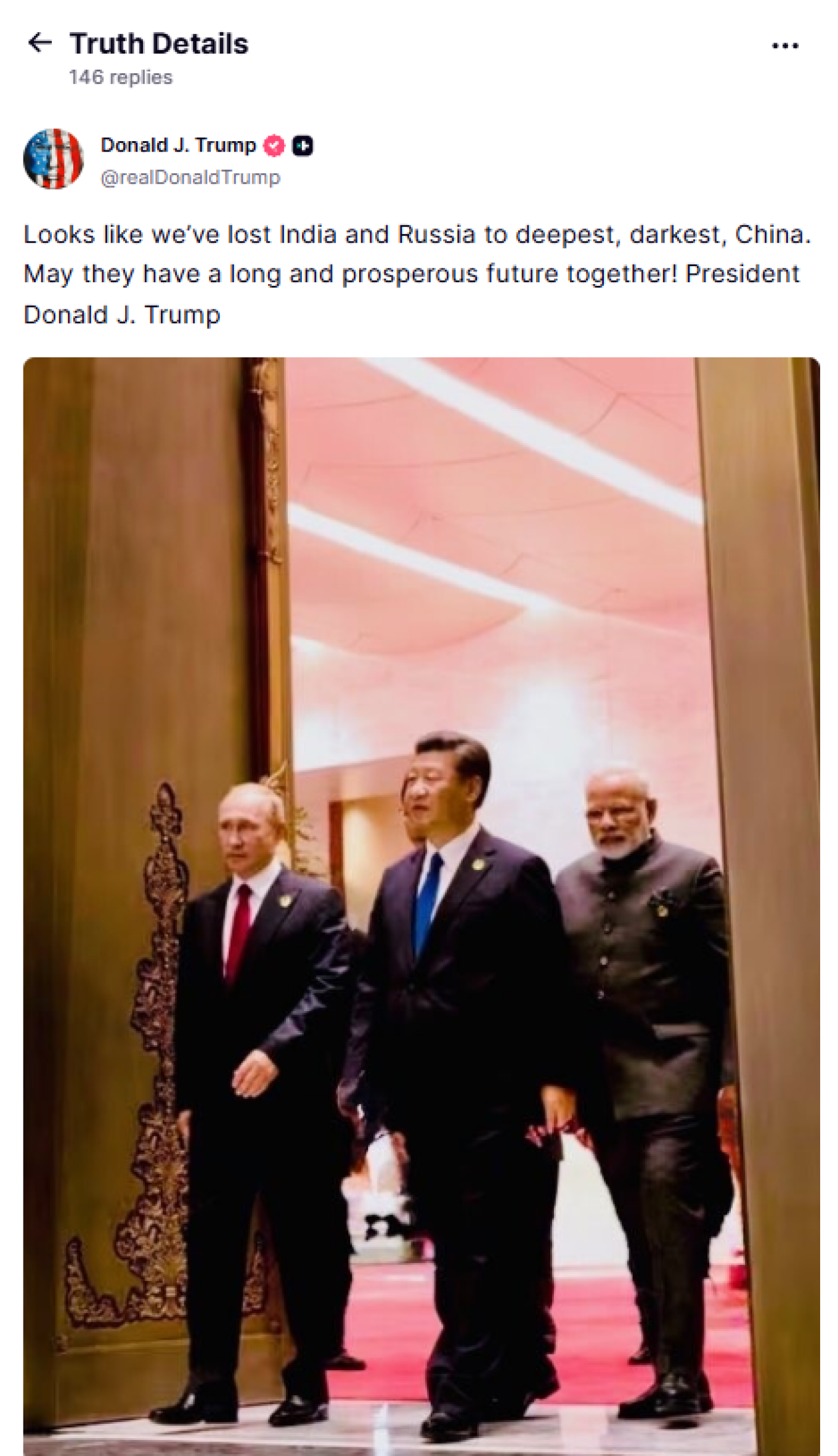This screenshot has width=838, height=1456.
Task: Visit the @realDonaldTrump handle link
Action: click(190, 177)
